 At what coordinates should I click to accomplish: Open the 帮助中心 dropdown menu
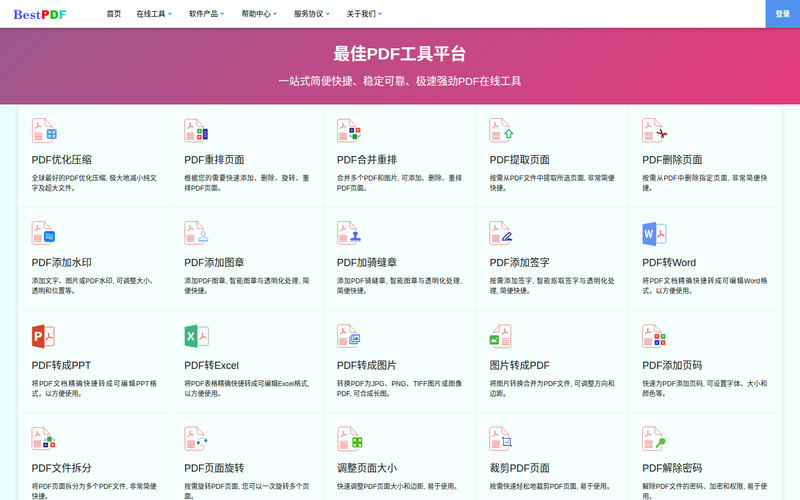pos(259,14)
